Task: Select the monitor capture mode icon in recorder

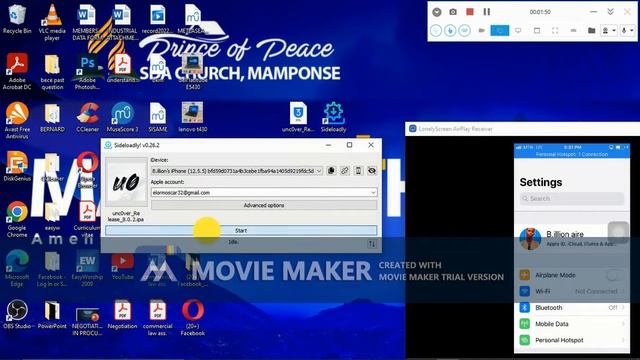Action: (x=518, y=30)
